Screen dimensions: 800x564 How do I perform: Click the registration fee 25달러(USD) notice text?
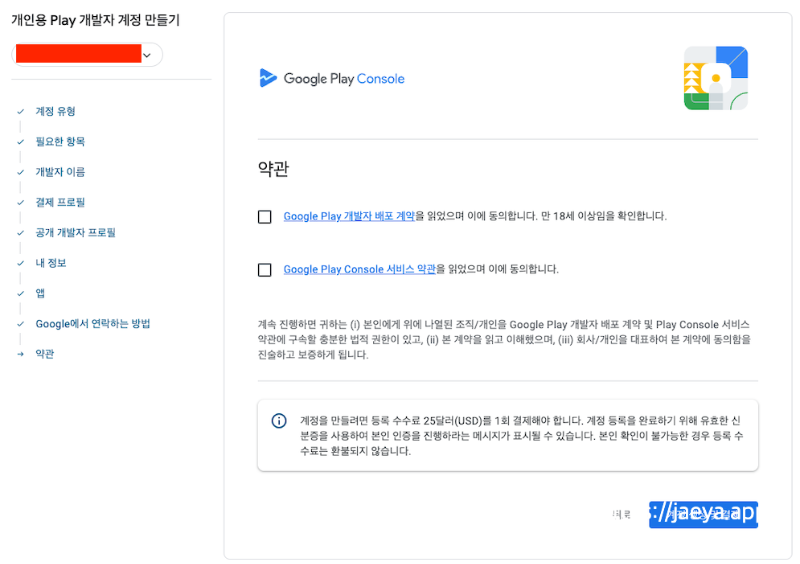tap(520, 436)
